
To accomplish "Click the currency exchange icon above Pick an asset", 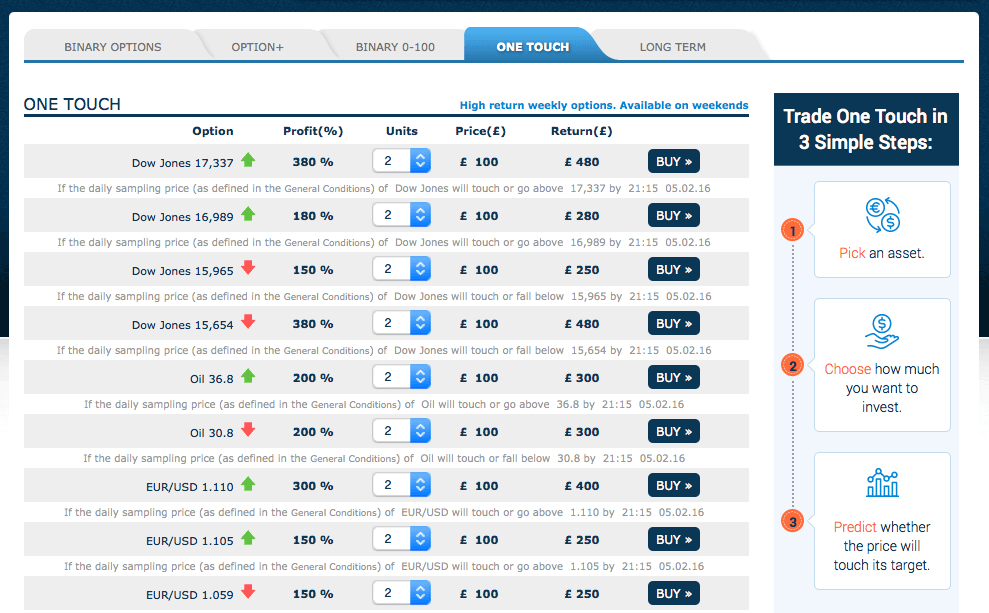I will point(882,216).
